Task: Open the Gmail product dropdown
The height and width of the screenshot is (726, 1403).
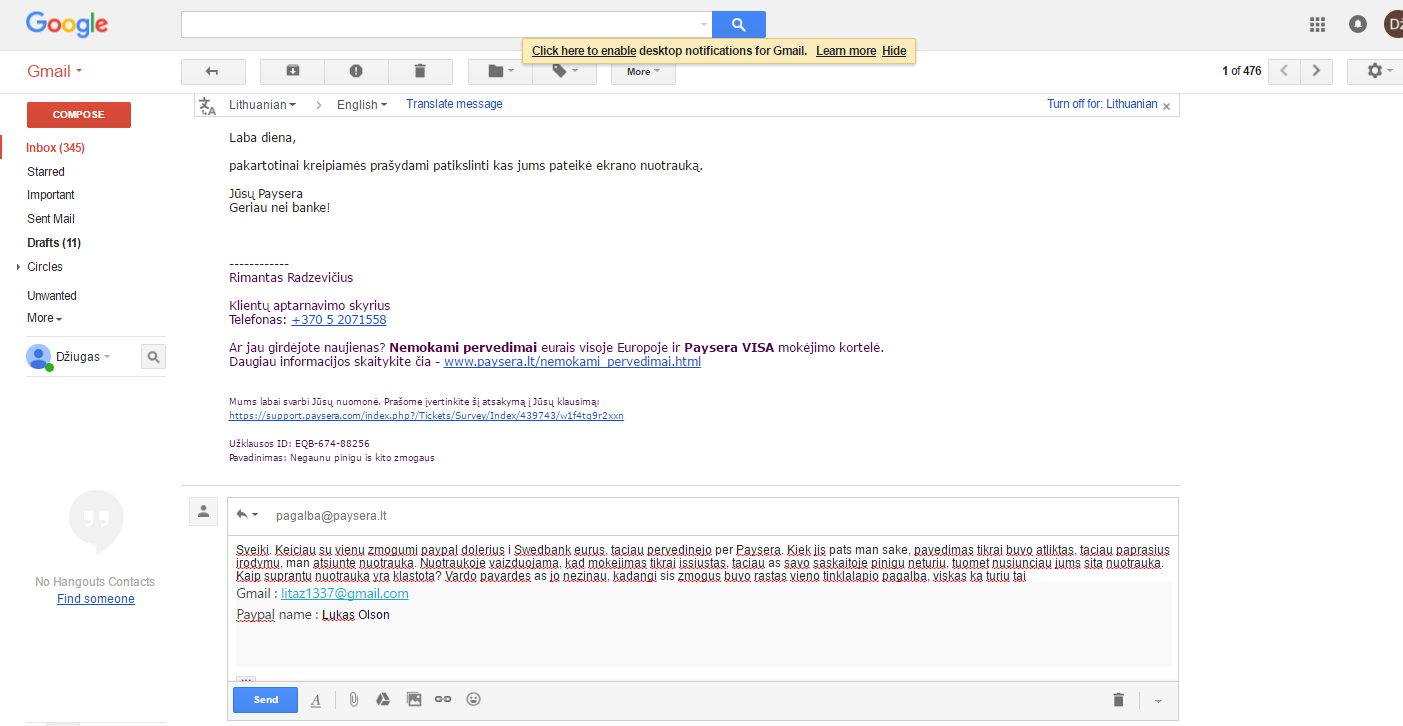Action: pyautogui.click(x=55, y=71)
